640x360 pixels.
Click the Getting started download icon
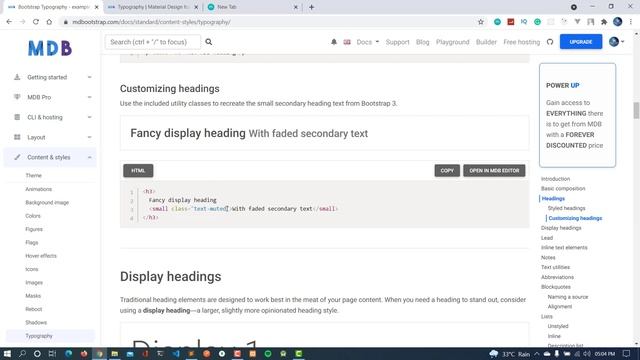pos(17,77)
